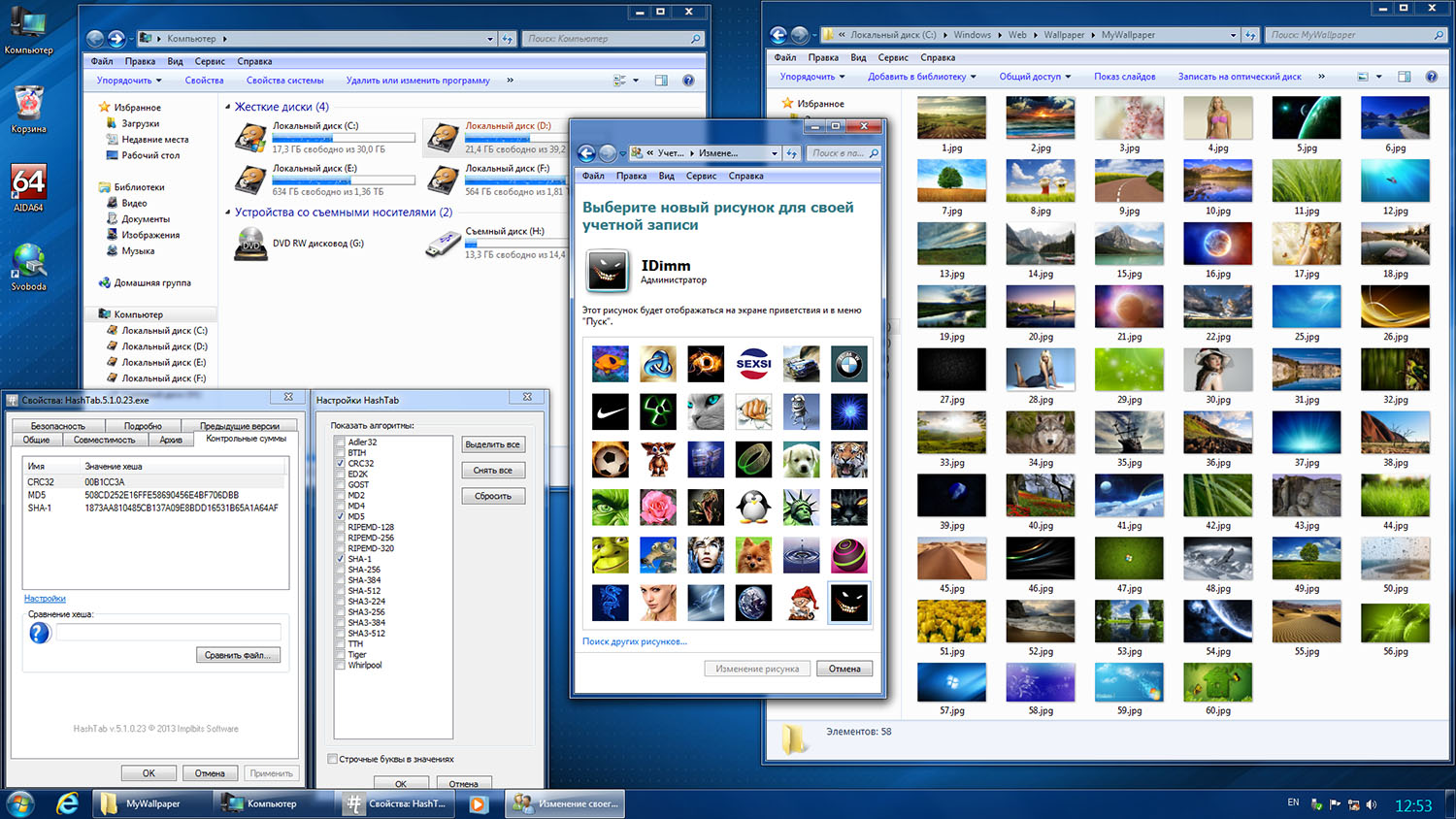
Task: Choose the penguin account picture
Action: coord(753,507)
